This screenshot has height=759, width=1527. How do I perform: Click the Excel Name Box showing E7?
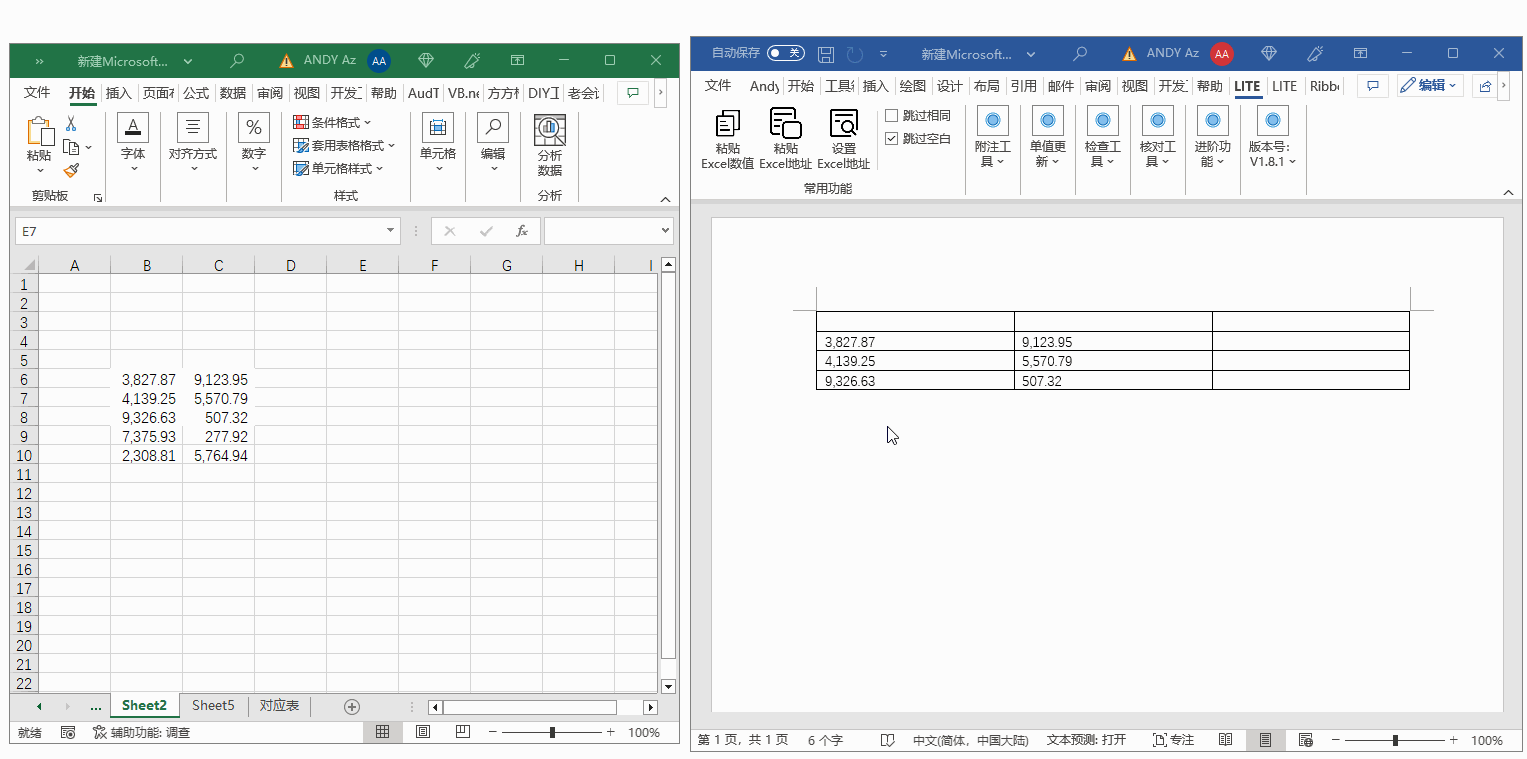pyautogui.click(x=200, y=231)
